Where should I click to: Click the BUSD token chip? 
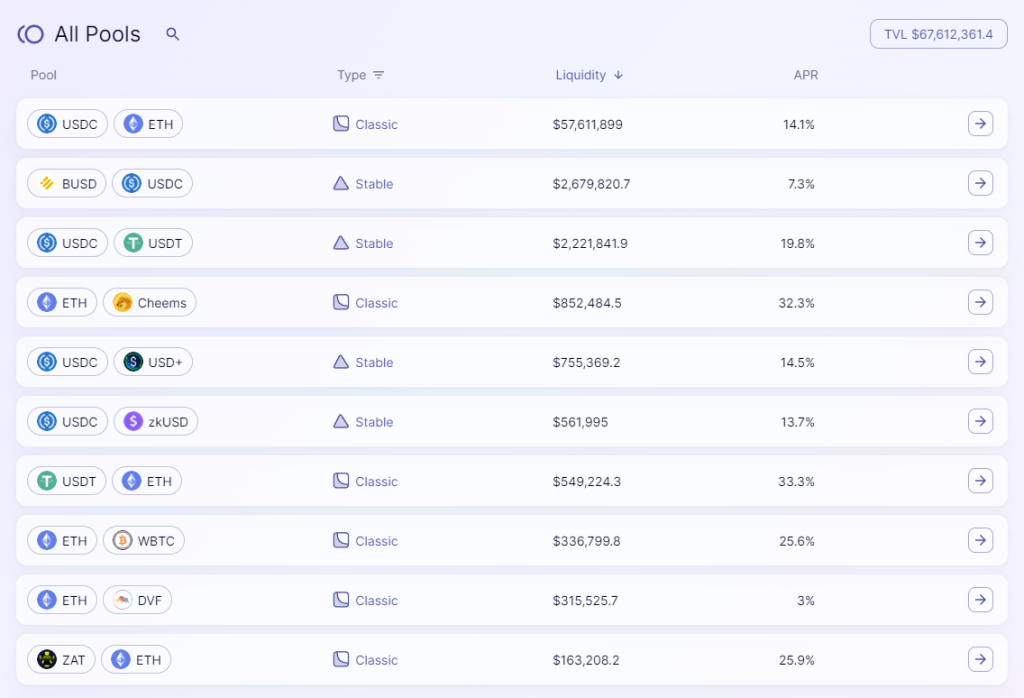pyautogui.click(x=67, y=184)
